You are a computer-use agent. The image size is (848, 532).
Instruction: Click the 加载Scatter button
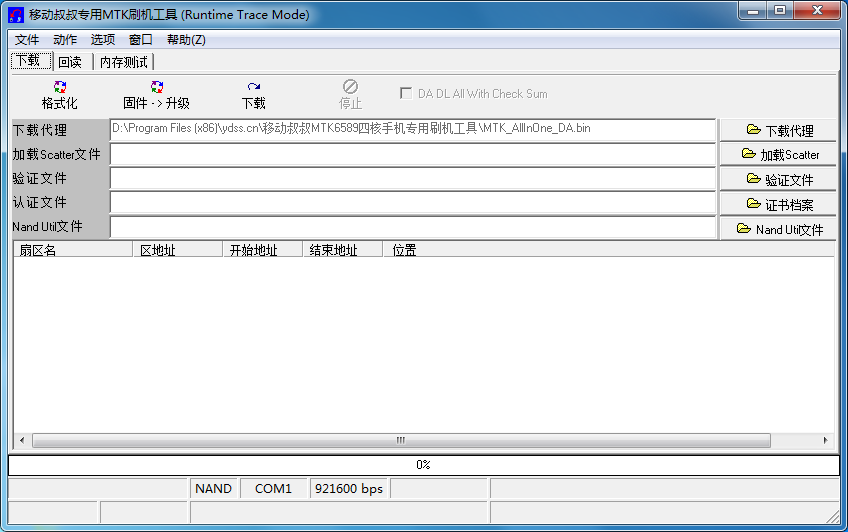click(x=778, y=155)
